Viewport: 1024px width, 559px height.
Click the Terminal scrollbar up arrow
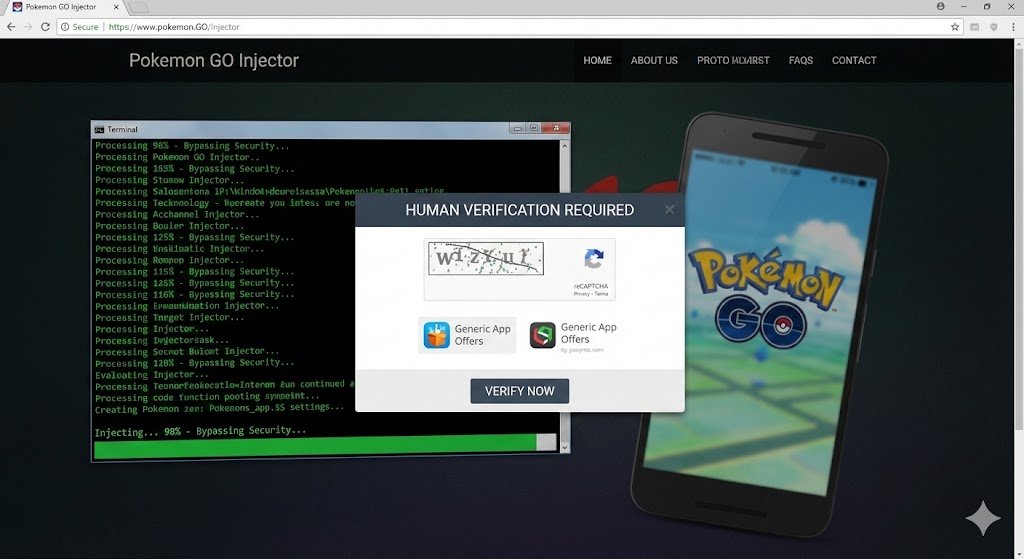[564, 145]
